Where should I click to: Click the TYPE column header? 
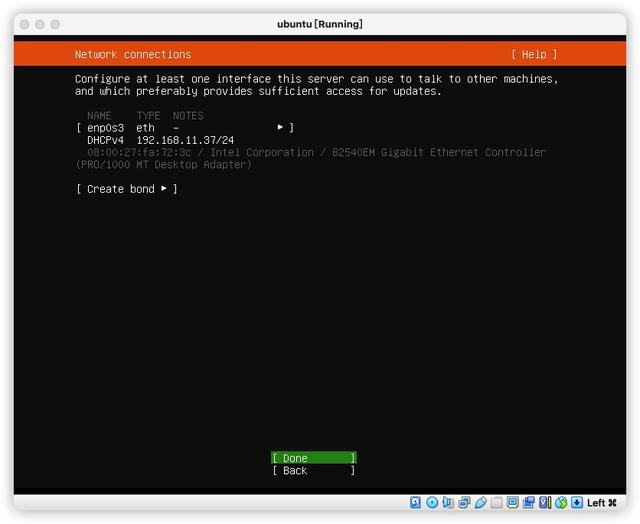(x=148, y=116)
